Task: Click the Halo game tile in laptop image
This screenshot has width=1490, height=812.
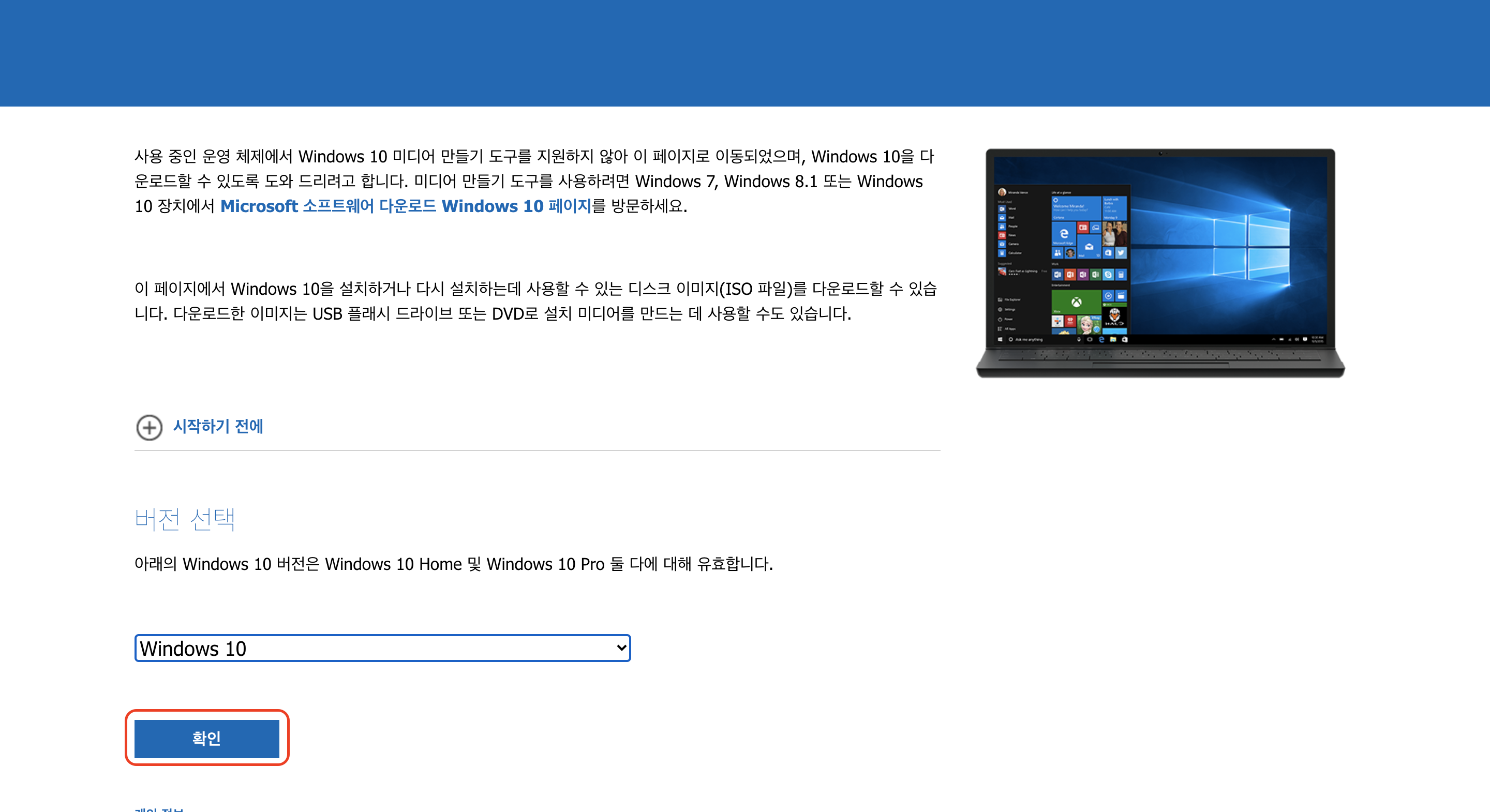Action: pos(1114,317)
